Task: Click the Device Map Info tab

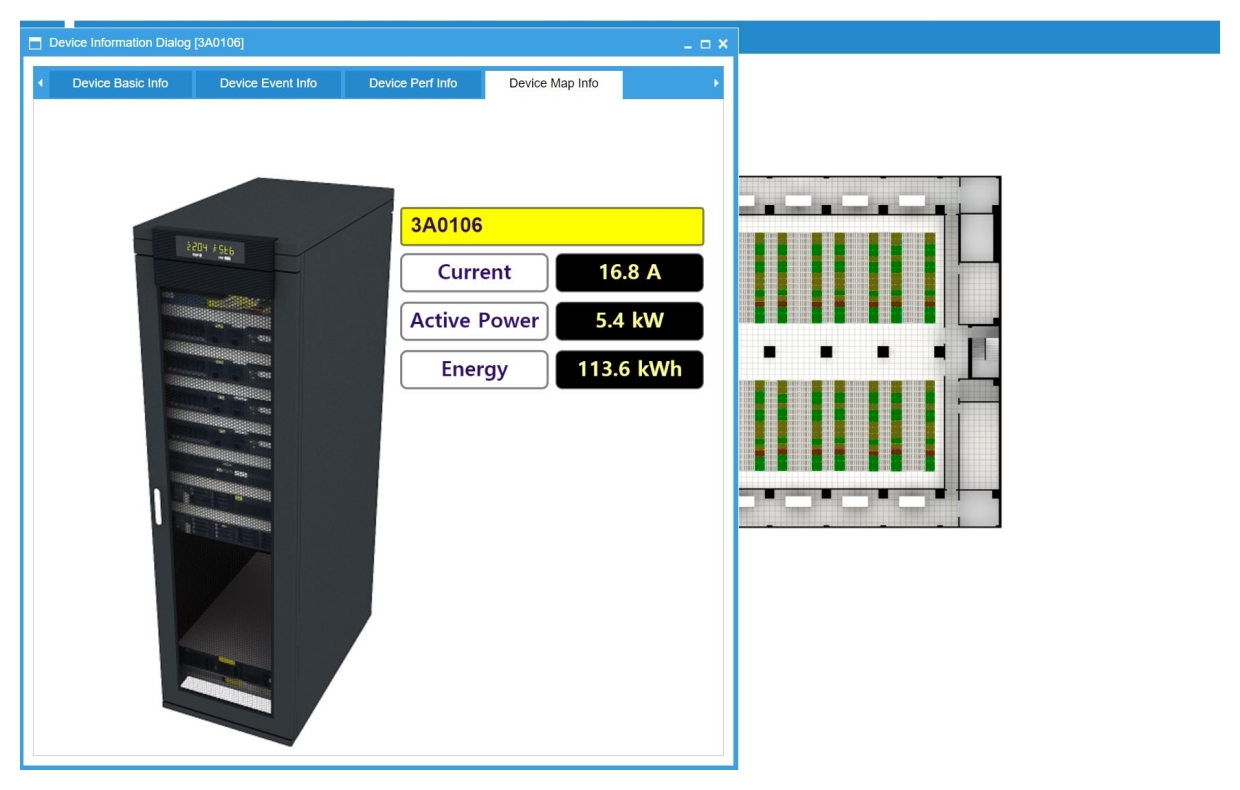Action: click(x=553, y=84)
